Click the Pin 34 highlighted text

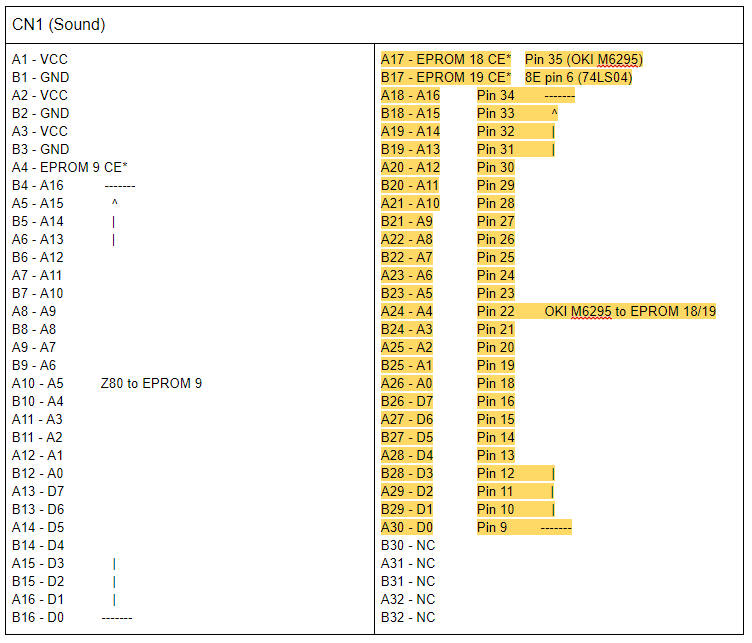(496, 96)
